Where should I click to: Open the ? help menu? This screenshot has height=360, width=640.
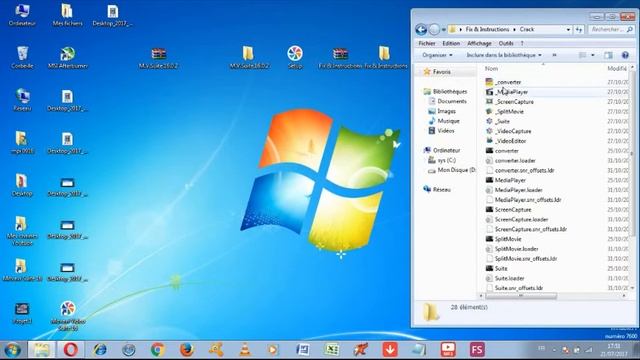click(x=522, y=43)
